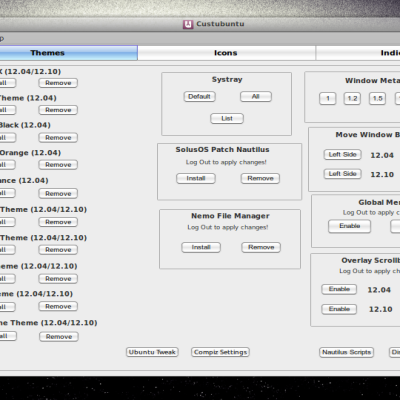Install the SolusOS Patch Nautilus
400x400 pixels.
point(196,178)
